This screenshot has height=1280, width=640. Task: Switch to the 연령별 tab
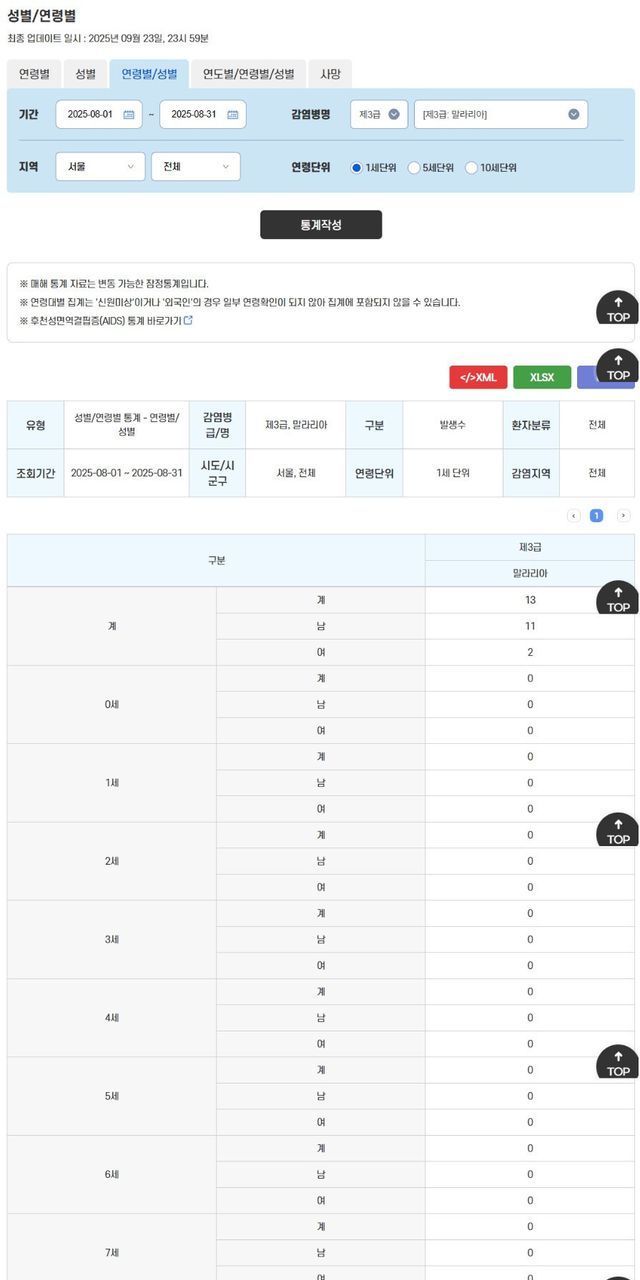point(34,74)
